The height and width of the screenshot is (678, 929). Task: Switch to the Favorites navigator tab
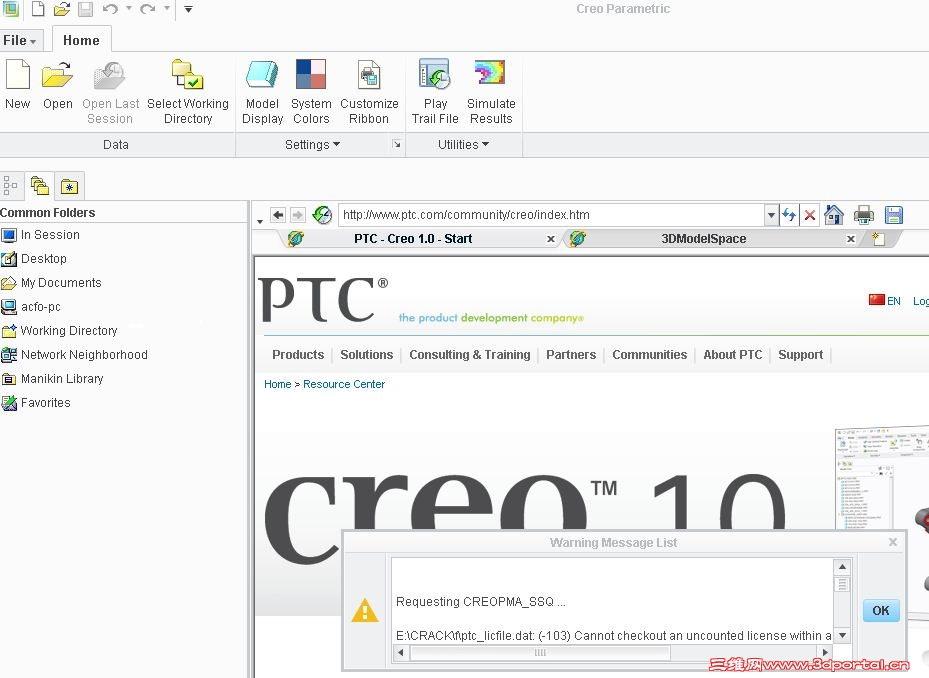(69, 187)
